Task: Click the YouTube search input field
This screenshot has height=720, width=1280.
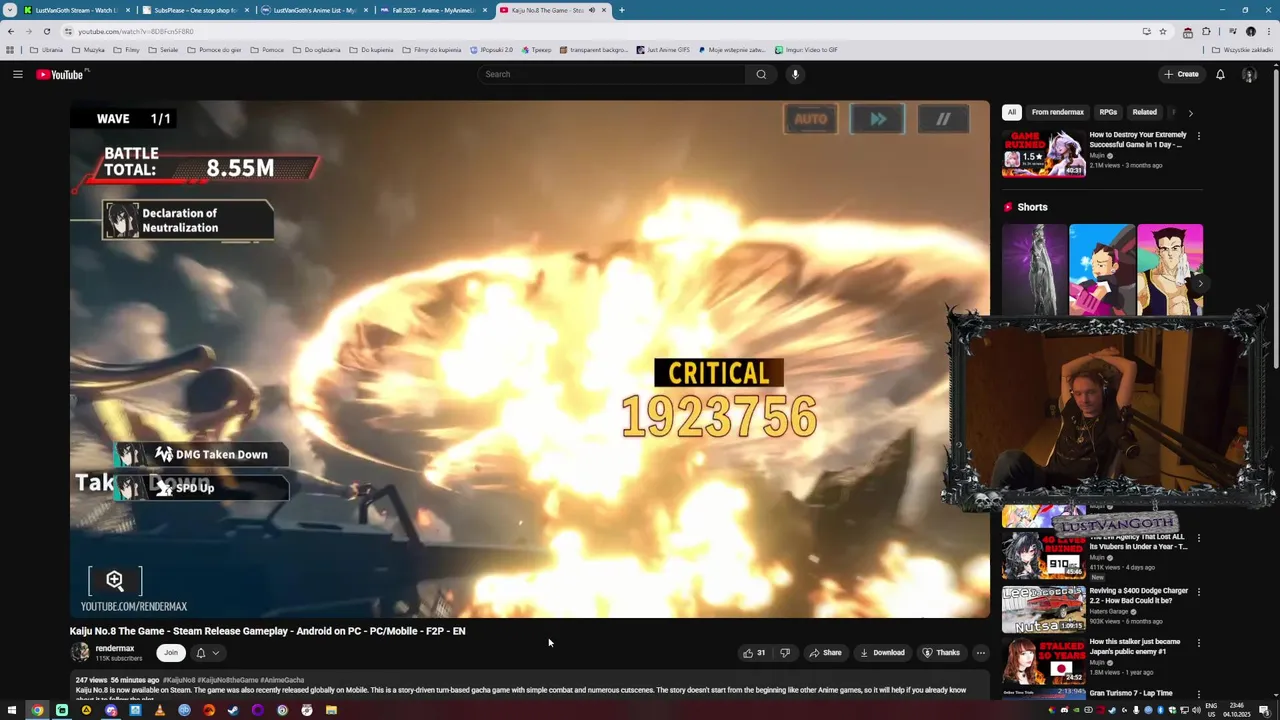Action: [x=612, y=74]
